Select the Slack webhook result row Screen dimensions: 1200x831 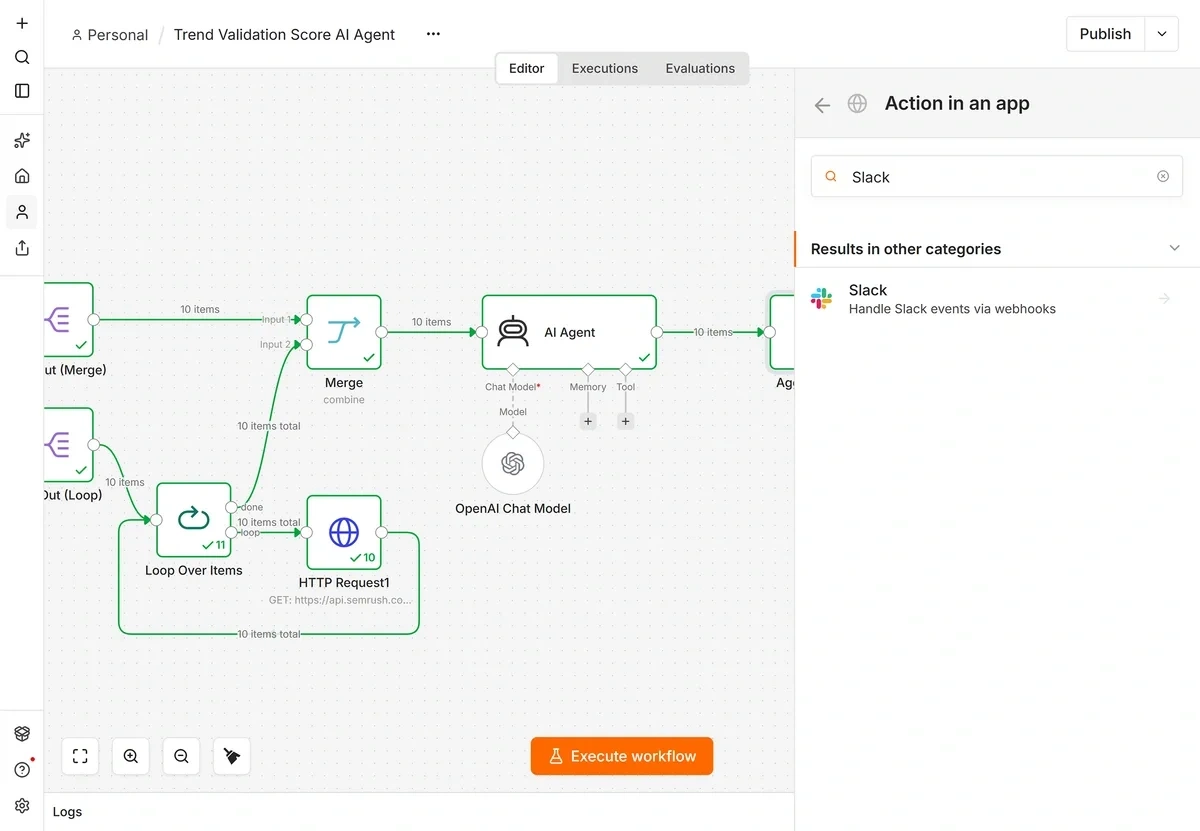(997, 298)
